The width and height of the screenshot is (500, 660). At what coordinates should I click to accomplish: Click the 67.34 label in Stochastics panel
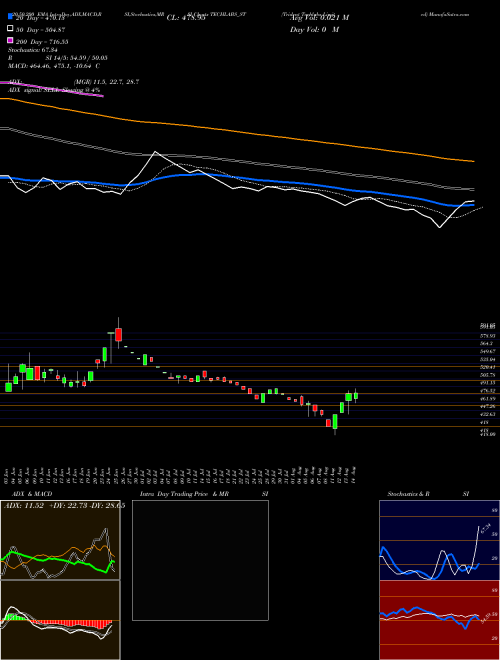coord(486,528)
